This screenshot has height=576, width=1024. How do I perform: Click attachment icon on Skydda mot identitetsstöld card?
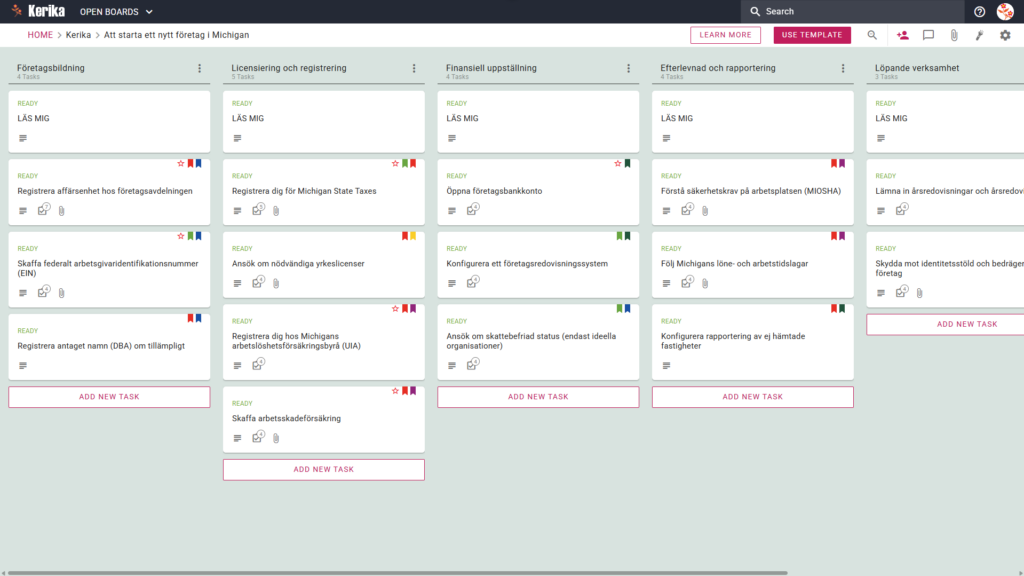tap(920, 293)
